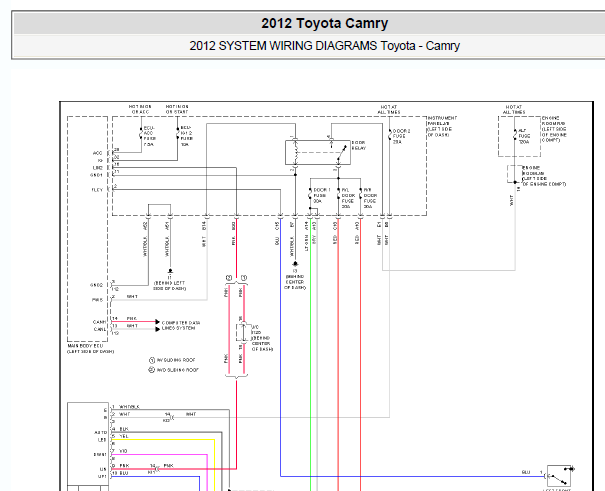Screen dimensions: 605x491
Task: Click the '2012 Toyota Camry' heading
Action: (324, 24)
